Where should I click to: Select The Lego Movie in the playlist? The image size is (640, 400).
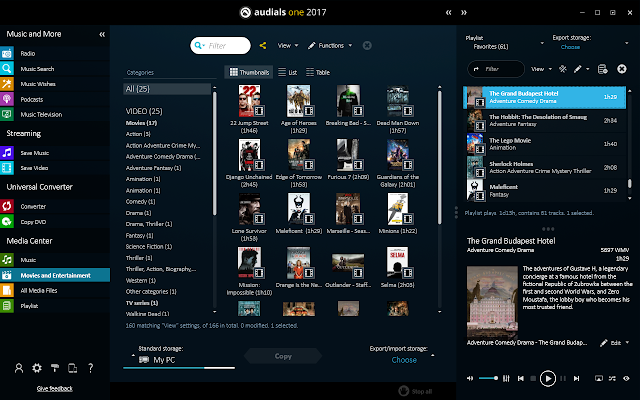[546, 144]
